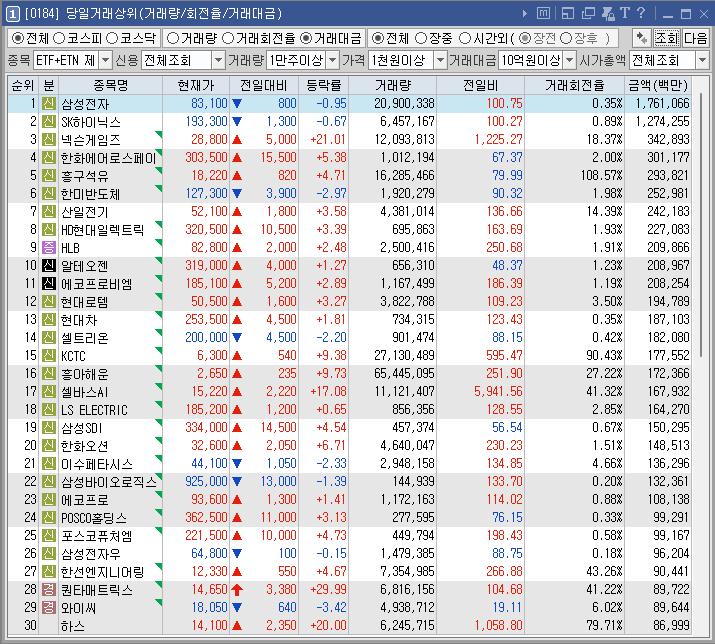Click the green badge for 넥슨게임즈
Viewport: 715px width, 644px height.
coord(49,140)
